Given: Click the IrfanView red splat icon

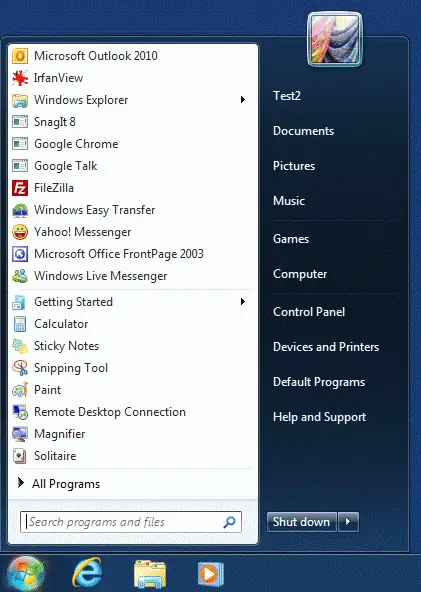Looking at the screenshot, I should 20,78.
